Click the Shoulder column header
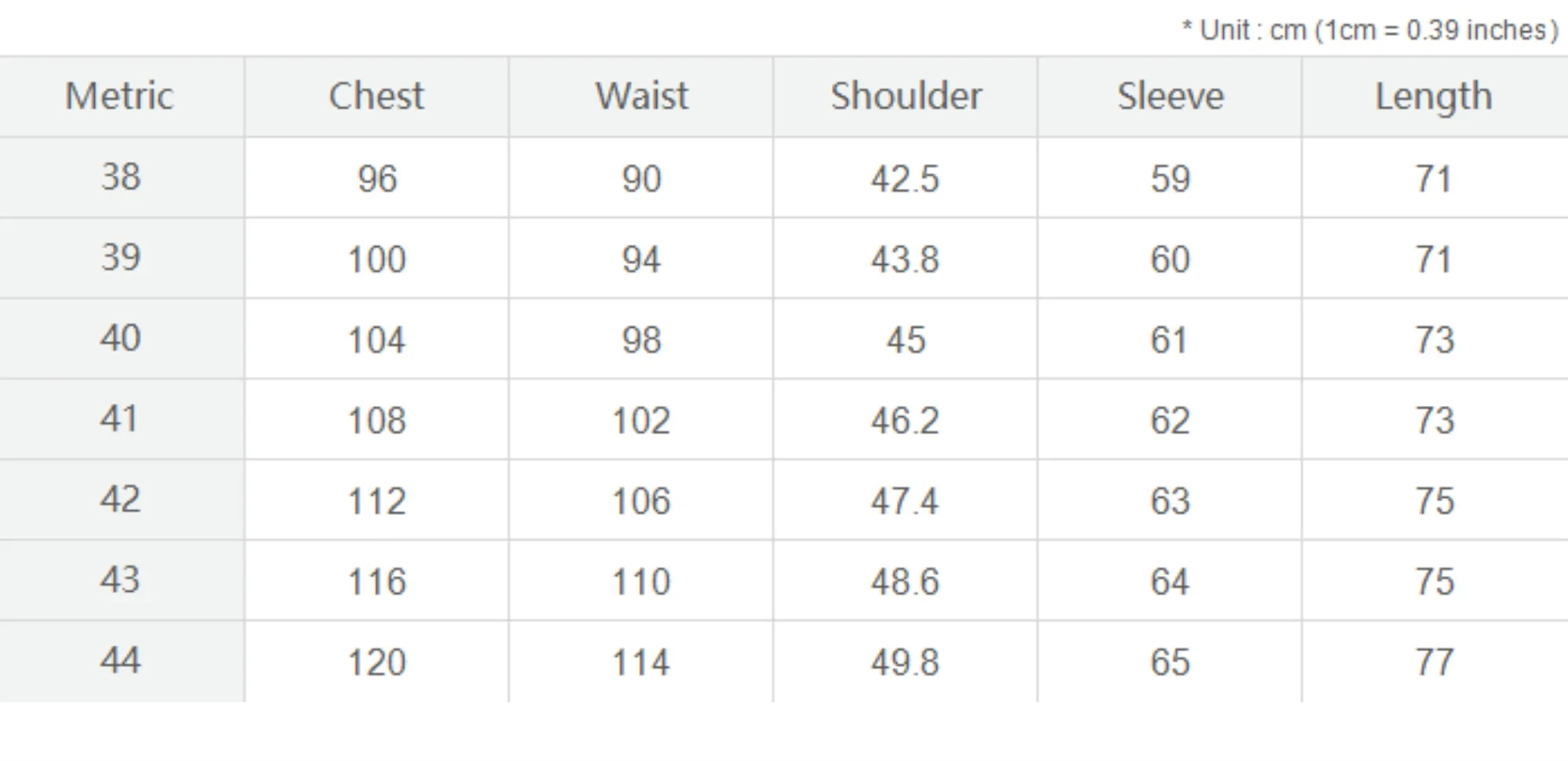The width and height of the screenshot is (1568, 761). point(906,96)
